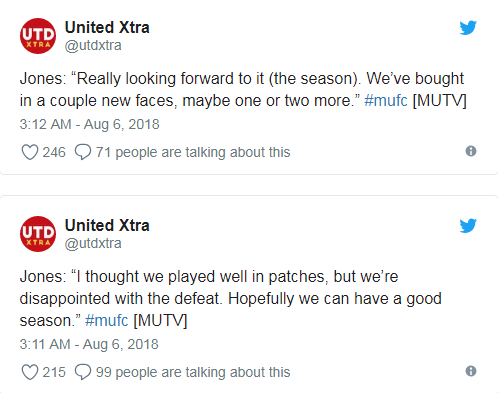
Task: Open reply bubble icon on the 3:11 AM tweet
Action: coord(83,372)
